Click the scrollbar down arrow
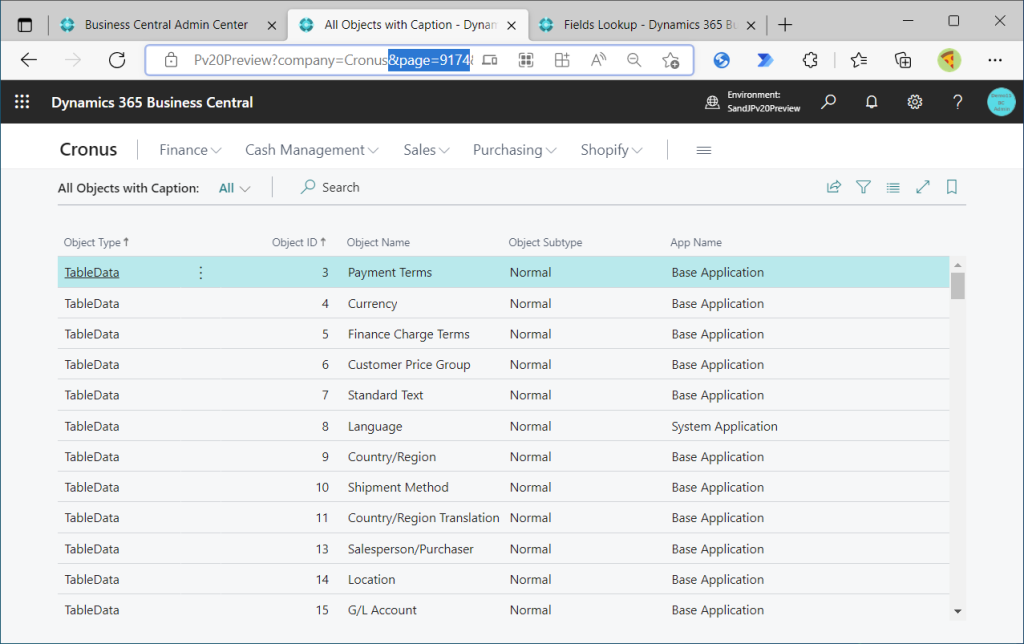 click(x=957, y=611)
